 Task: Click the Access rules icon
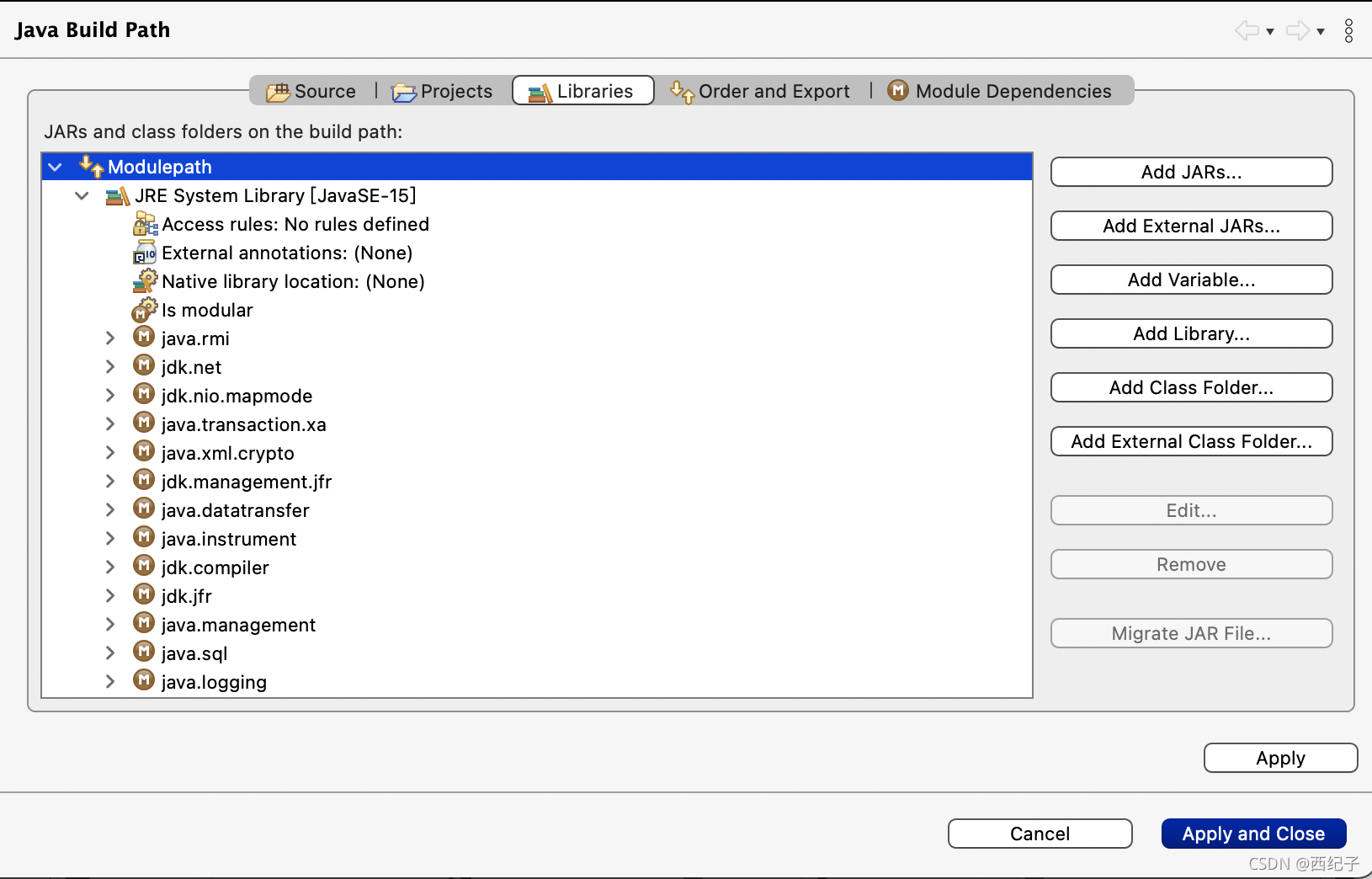point(145,224)
